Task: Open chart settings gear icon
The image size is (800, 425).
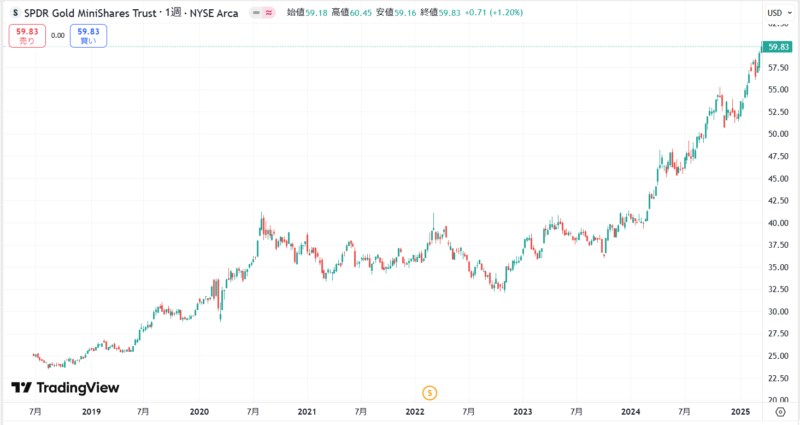Action: coord(780,412)
